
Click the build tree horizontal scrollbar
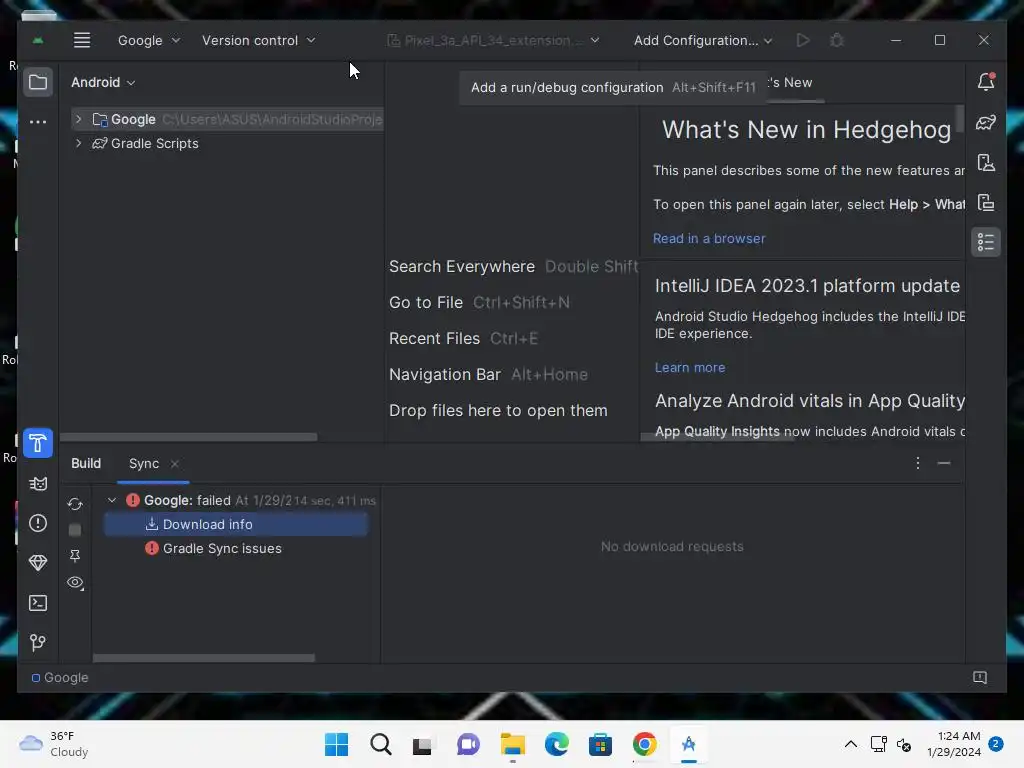204,658
